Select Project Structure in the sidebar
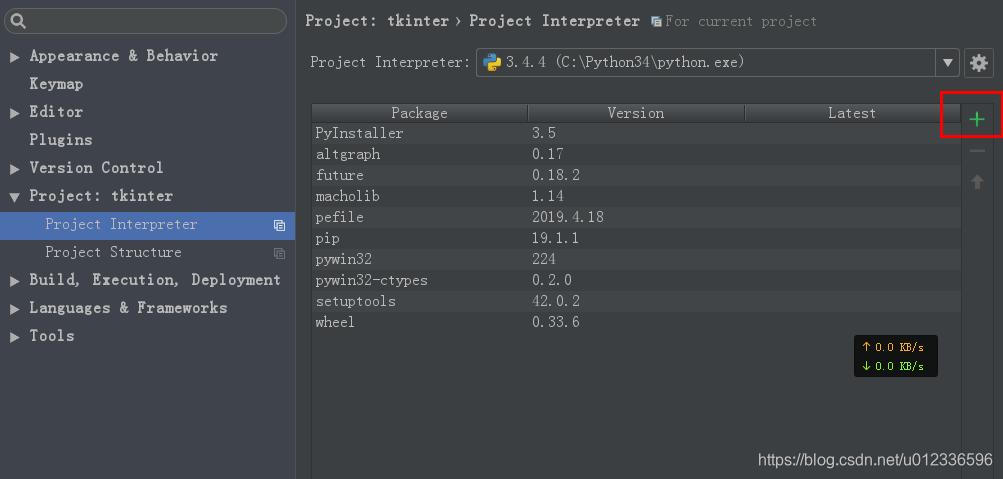This screenshot has height=479, width=1003. click(113, 252)
